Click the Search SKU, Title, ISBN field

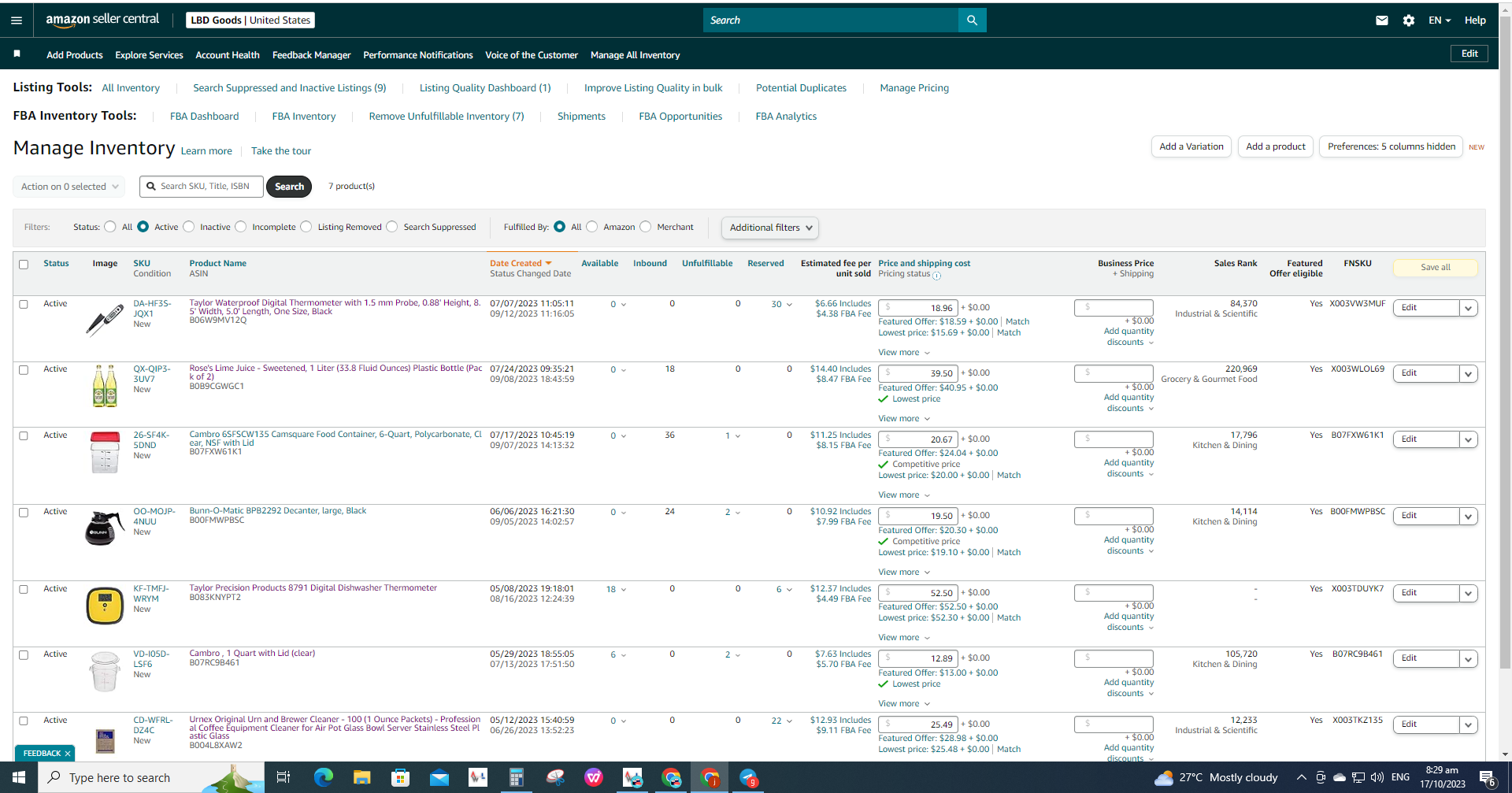[x=202, y=187]
